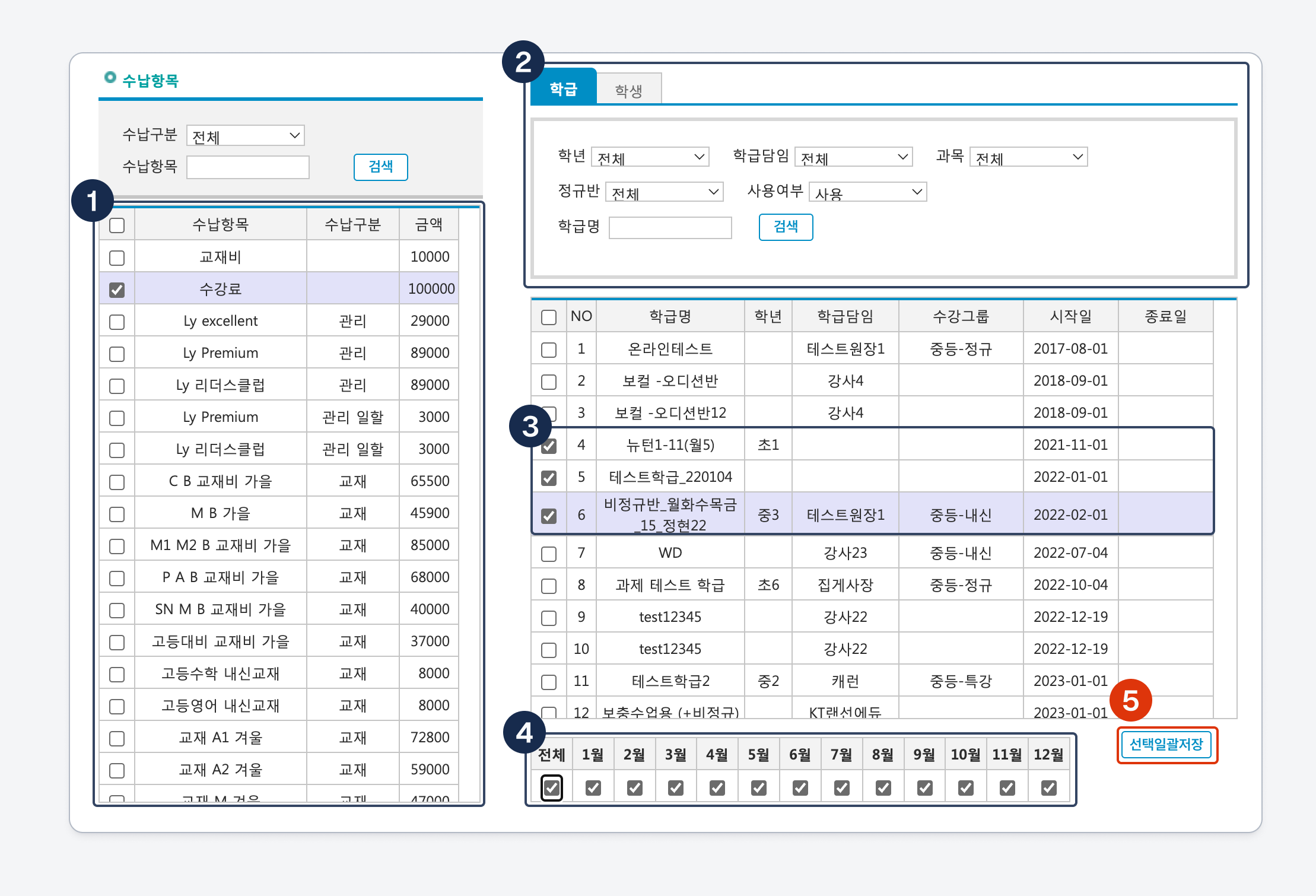The image size is (1316, 896).
Task: Open the 수납구분 dropdown
Action: coord(245,136)
